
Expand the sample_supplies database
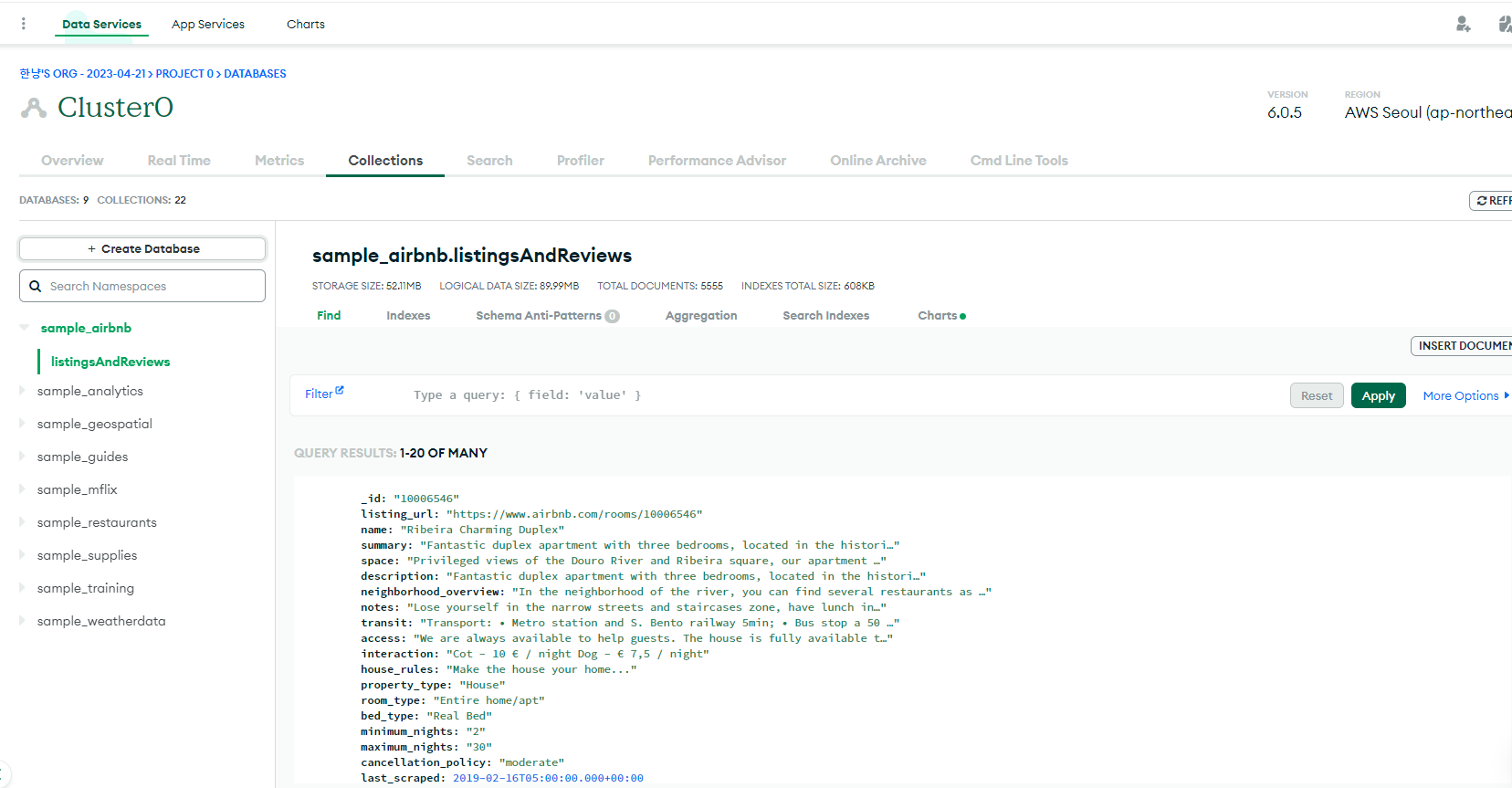[x=22, y=555]
